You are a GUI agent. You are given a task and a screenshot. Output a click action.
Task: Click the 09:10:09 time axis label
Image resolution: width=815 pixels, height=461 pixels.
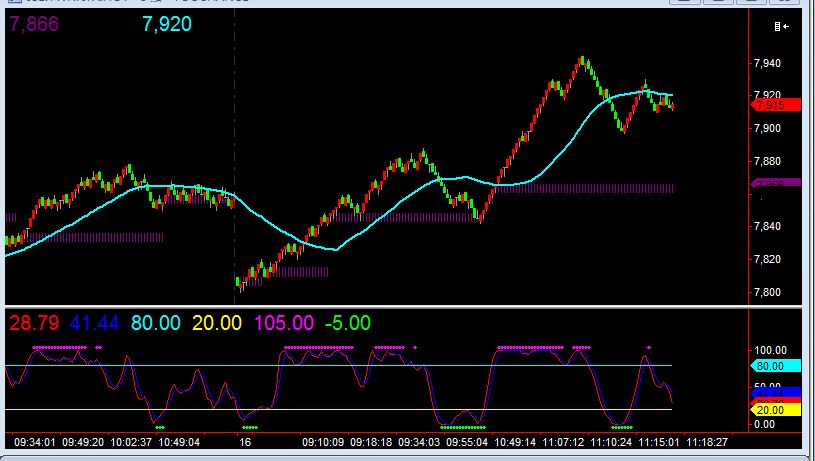tap(323, 442)
